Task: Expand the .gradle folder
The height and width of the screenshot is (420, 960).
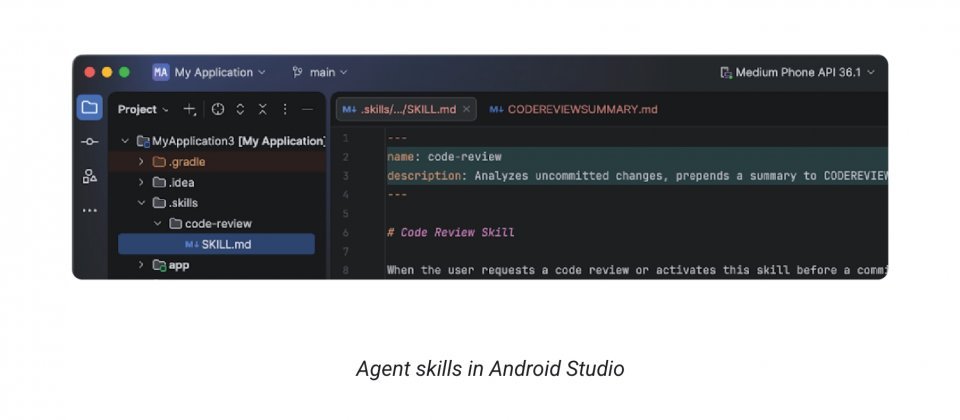Action: tap(141, 162)
